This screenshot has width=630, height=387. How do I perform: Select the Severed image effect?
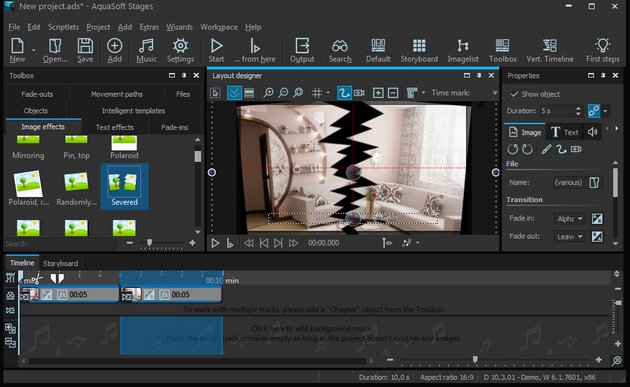(124, 186)
